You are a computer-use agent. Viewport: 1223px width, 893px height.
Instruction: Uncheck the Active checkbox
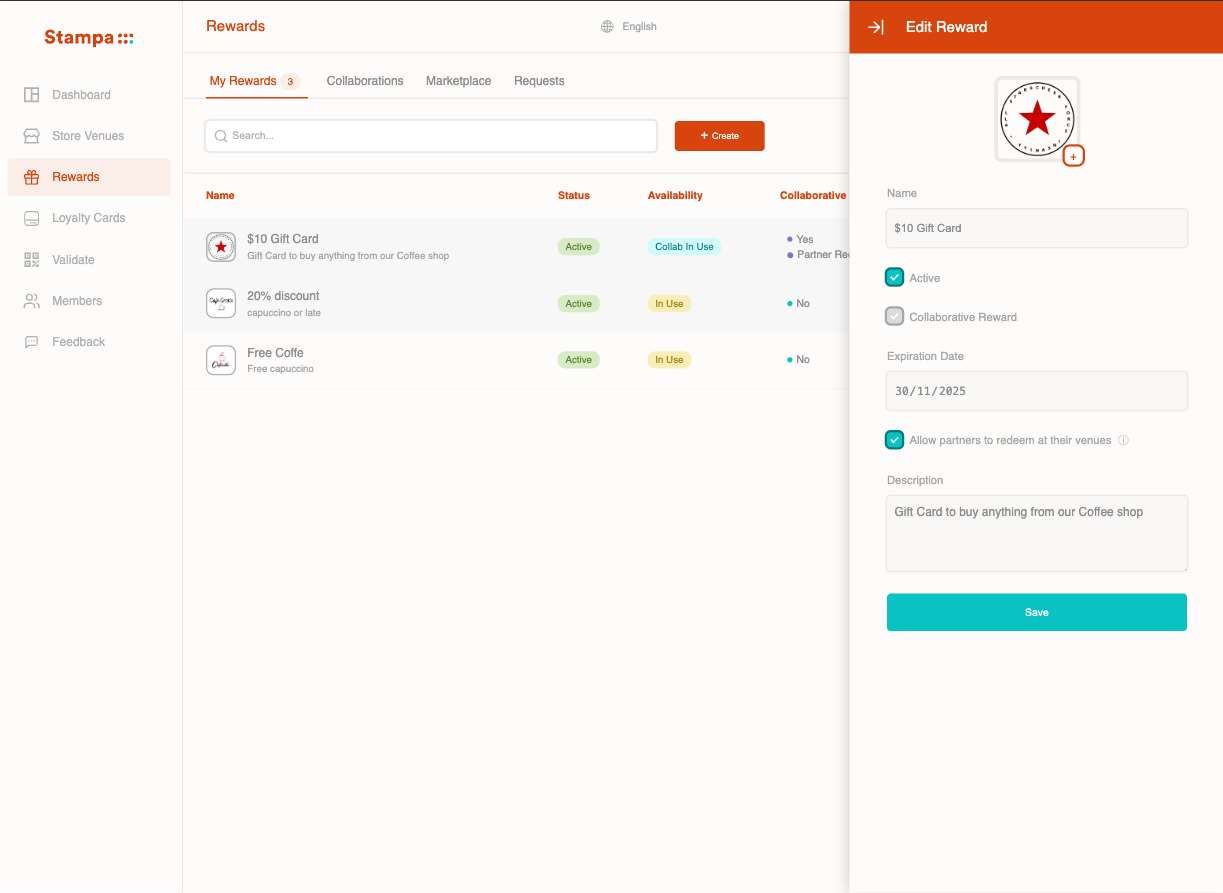(894, 277)
